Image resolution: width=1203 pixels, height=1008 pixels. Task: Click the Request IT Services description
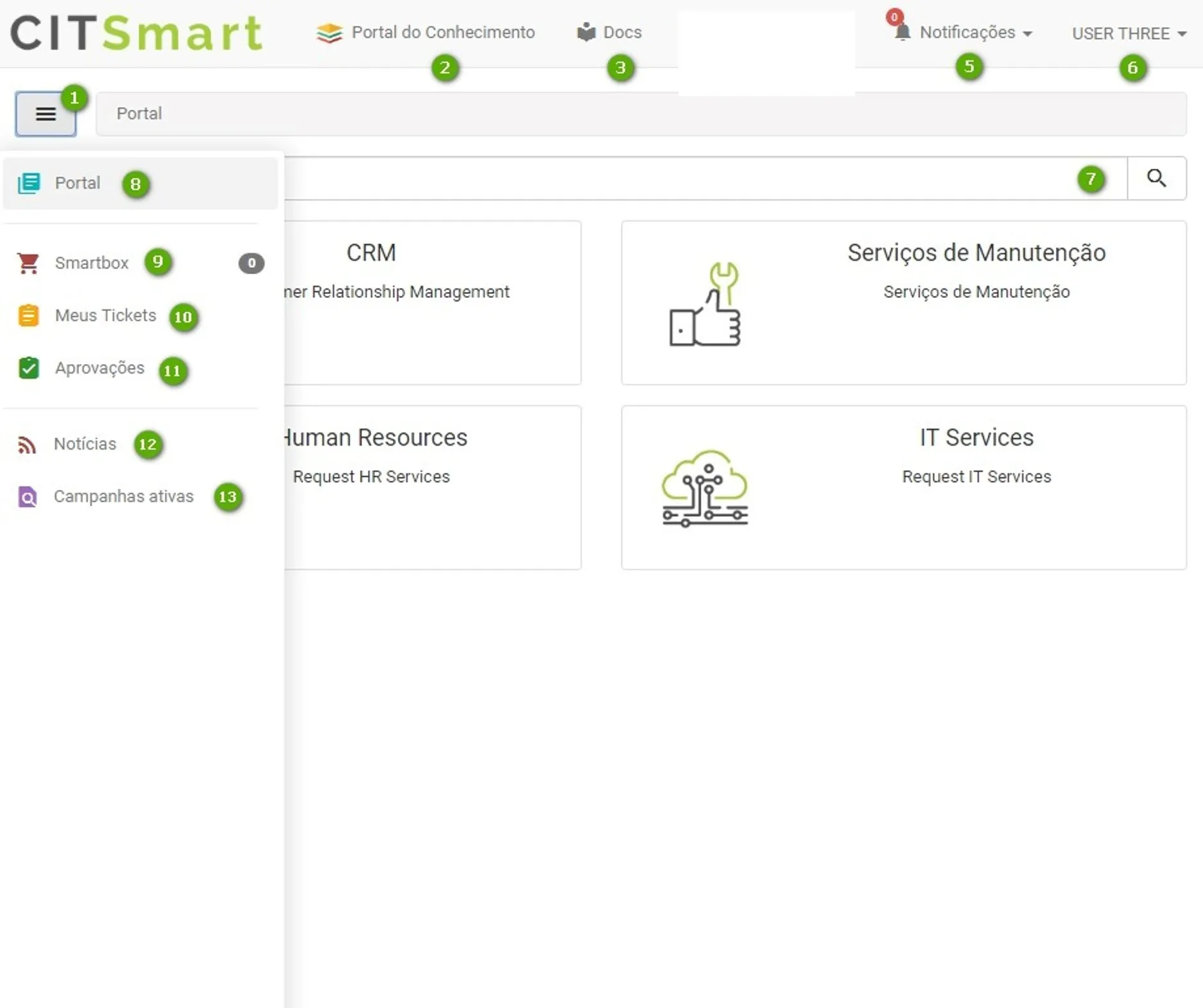click(x=976, y=476)
